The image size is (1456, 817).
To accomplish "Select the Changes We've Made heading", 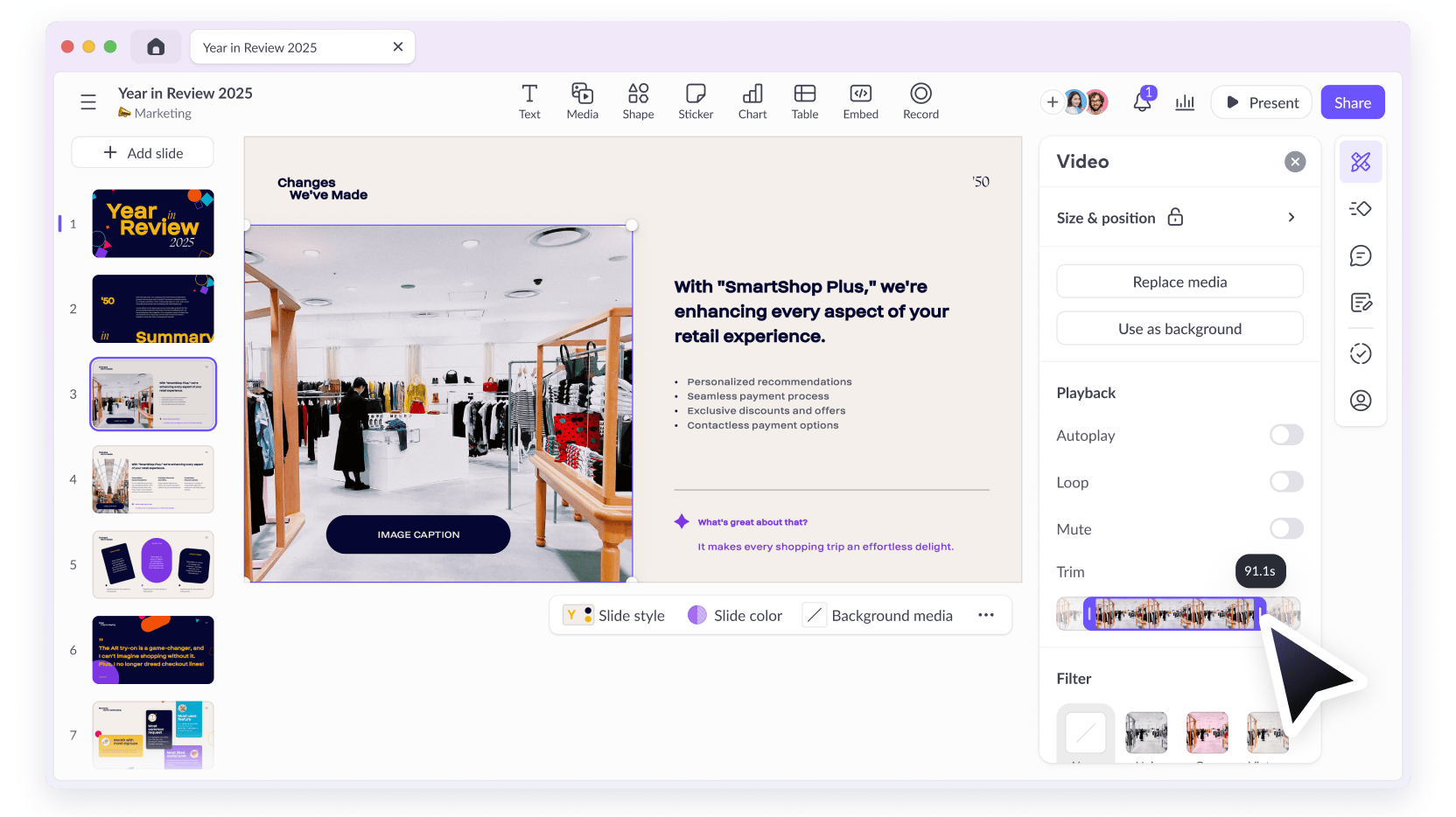I will click(x=322, y=189).
